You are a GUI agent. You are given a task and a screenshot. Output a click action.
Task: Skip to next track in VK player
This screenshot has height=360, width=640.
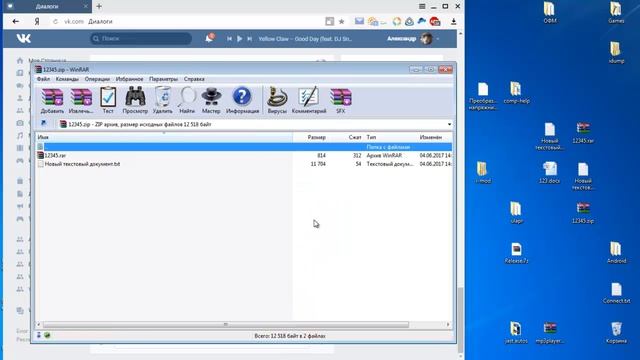tap(249, 39)
